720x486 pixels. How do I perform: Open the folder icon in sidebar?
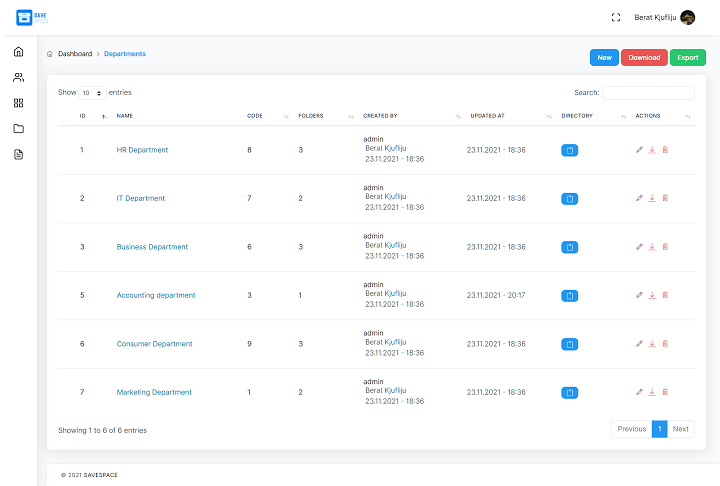tap(18, 129)
